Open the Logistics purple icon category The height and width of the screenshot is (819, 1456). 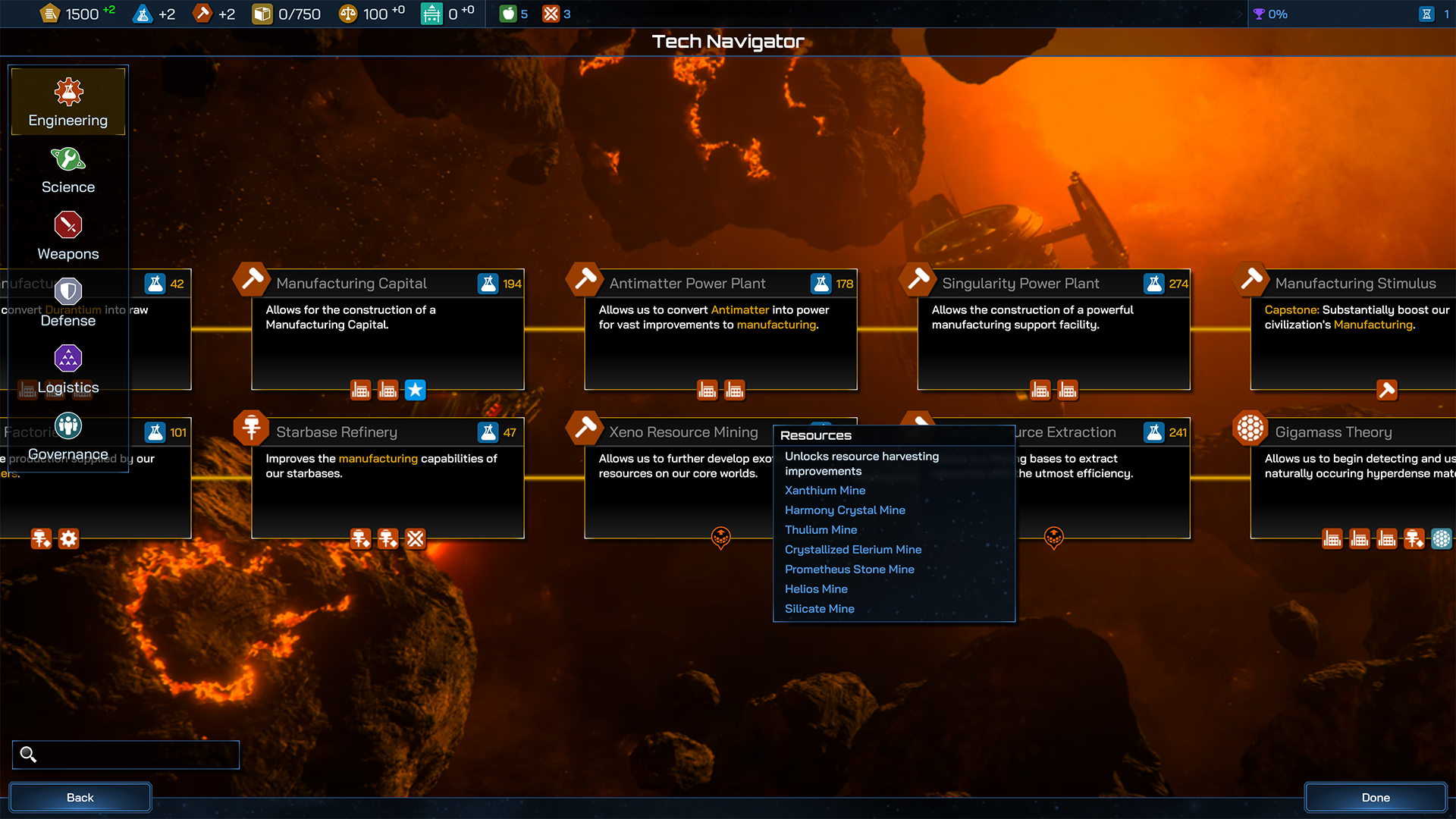(68, 359)
